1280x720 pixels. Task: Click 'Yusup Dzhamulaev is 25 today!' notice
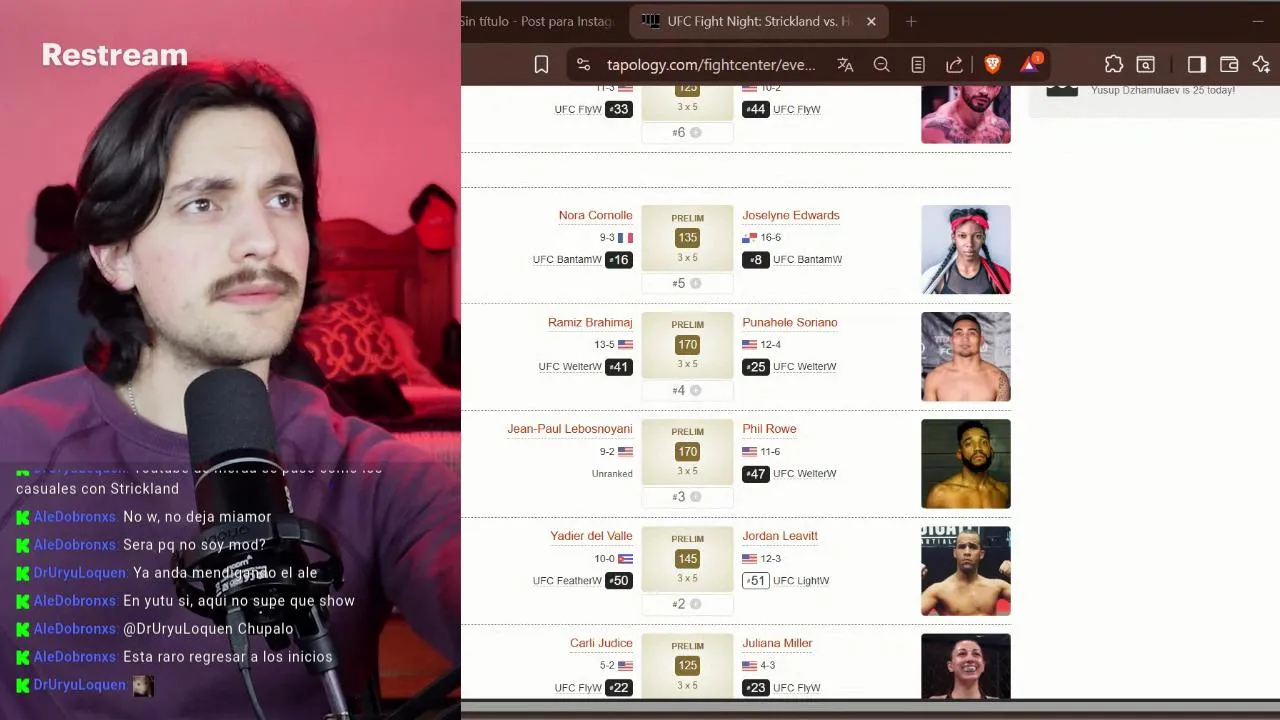coord(1162,90)
